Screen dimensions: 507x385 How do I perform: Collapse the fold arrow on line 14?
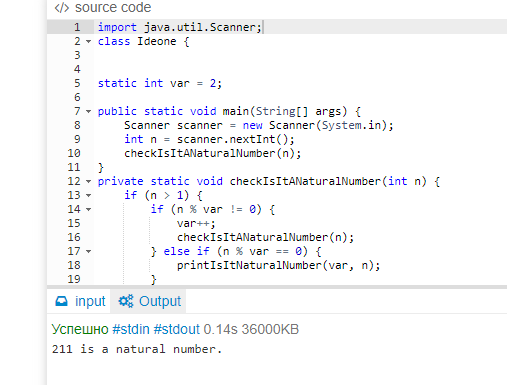click(88, 209)
